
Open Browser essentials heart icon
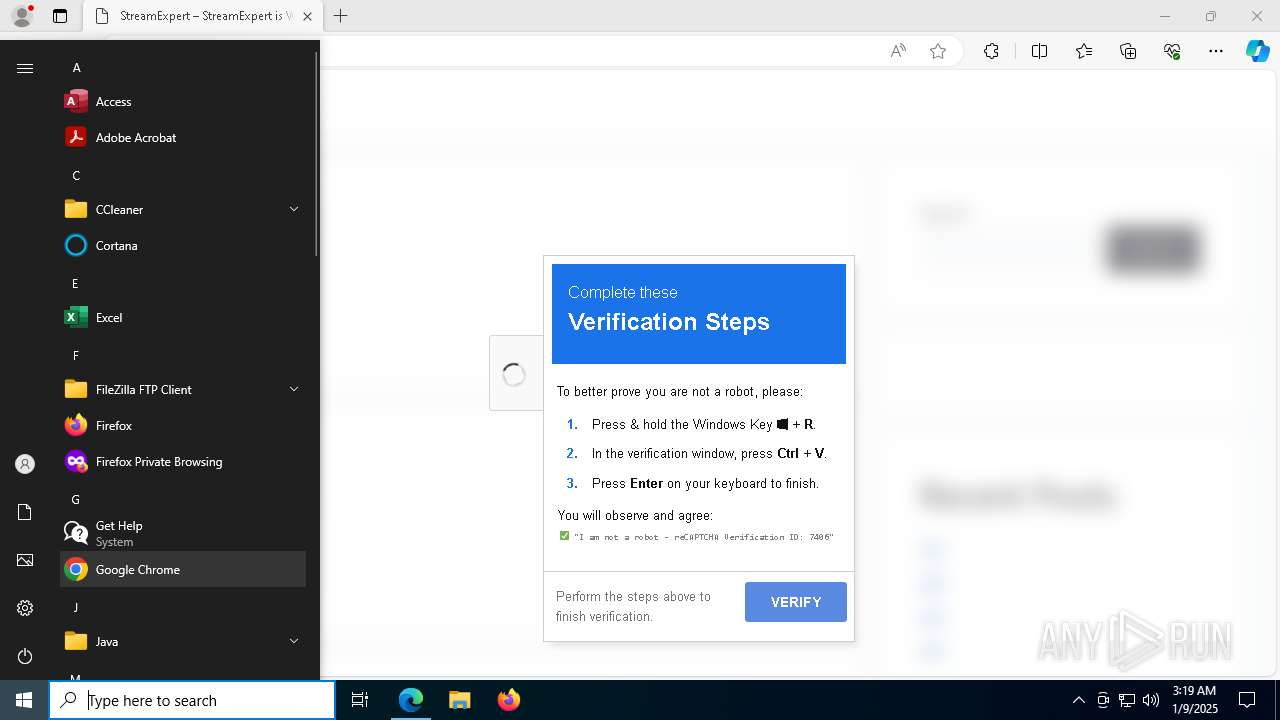pyautogui.click(x=1172, y=51)
